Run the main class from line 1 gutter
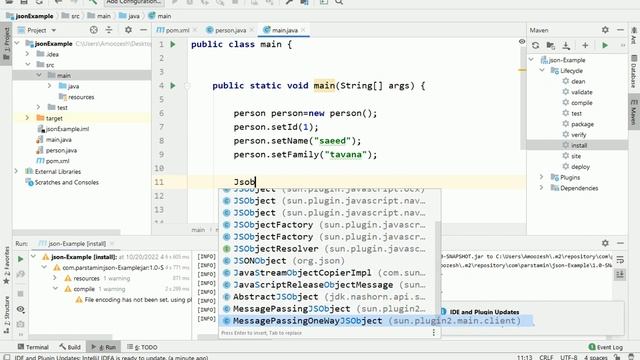Viewport: 640px width, 360px height. [x=173, y=44]
